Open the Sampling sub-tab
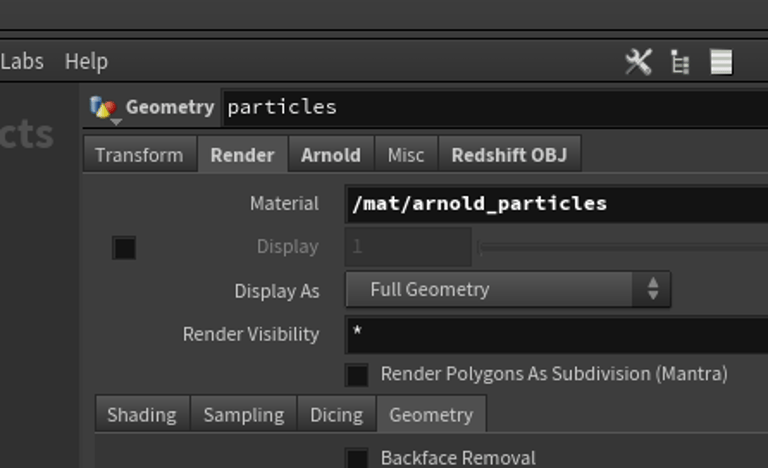768x468 pixels. (244, 415)
